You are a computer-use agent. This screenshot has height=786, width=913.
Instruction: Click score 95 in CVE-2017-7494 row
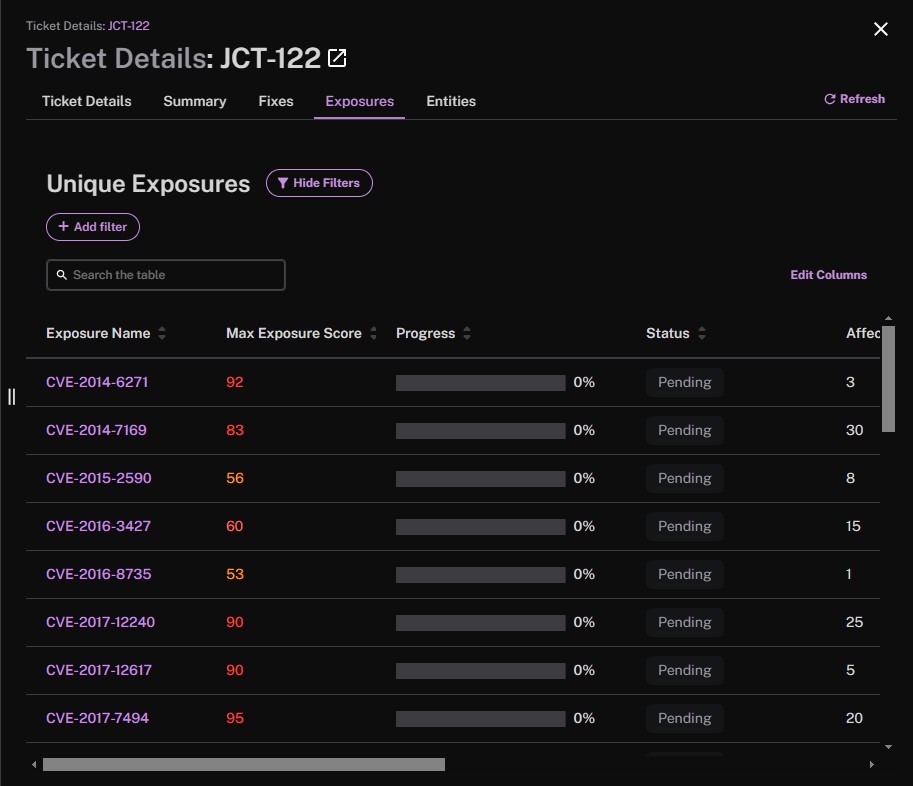click(235, 718)
